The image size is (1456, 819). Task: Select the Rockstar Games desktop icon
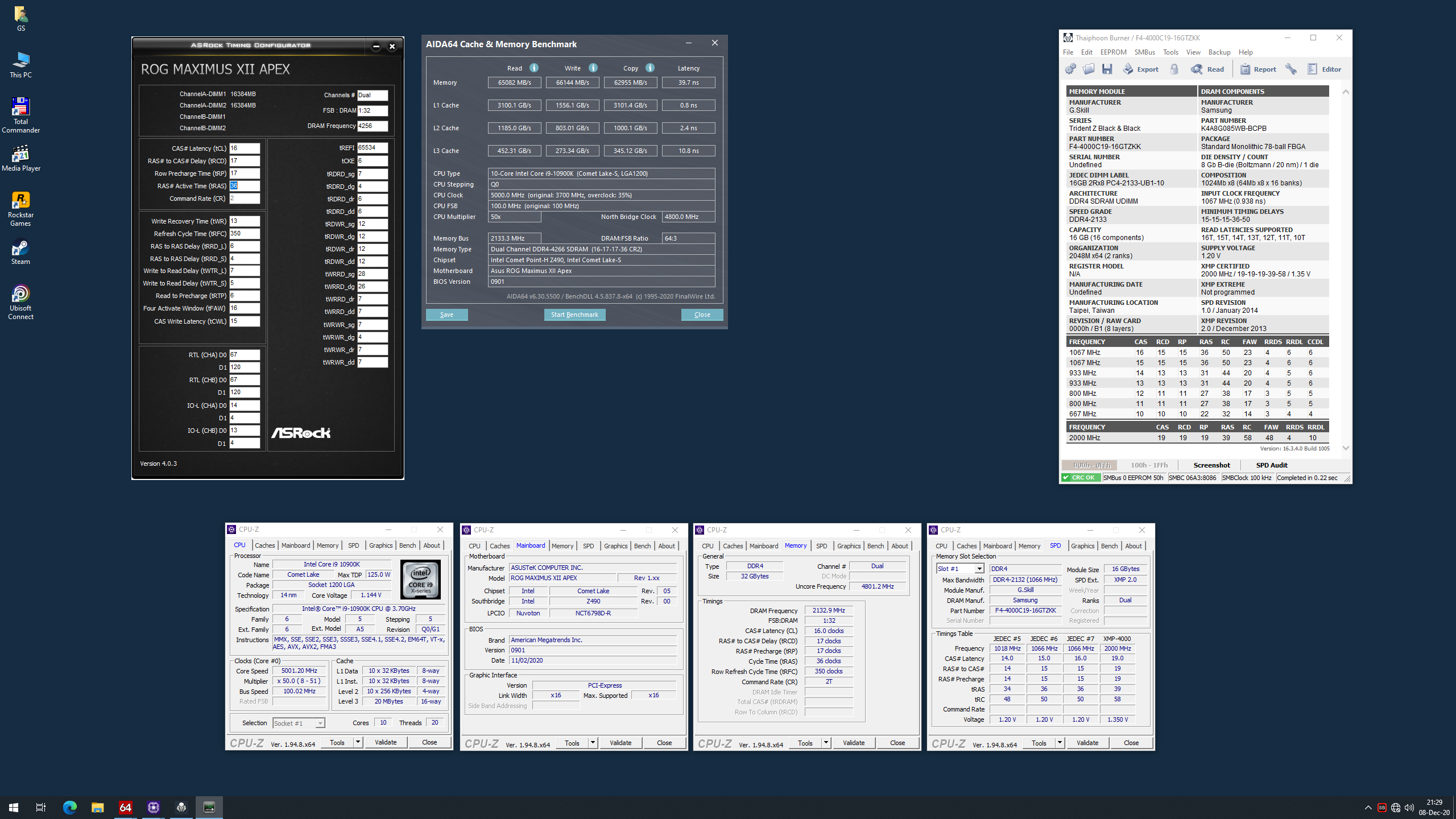click(20, 209)
